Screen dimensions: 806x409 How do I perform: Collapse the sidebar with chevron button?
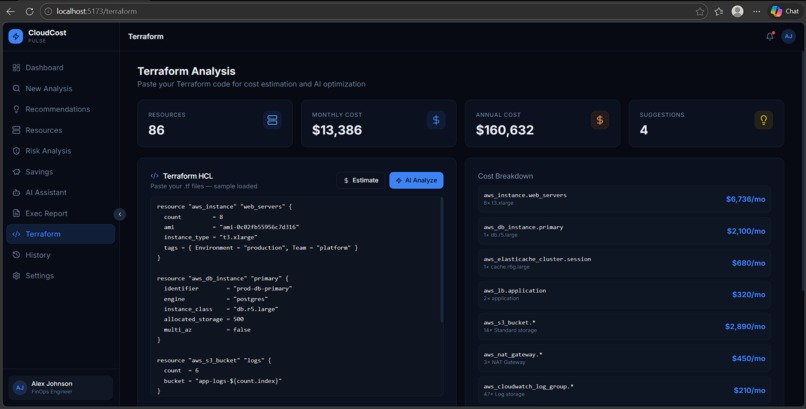(120, 214)
